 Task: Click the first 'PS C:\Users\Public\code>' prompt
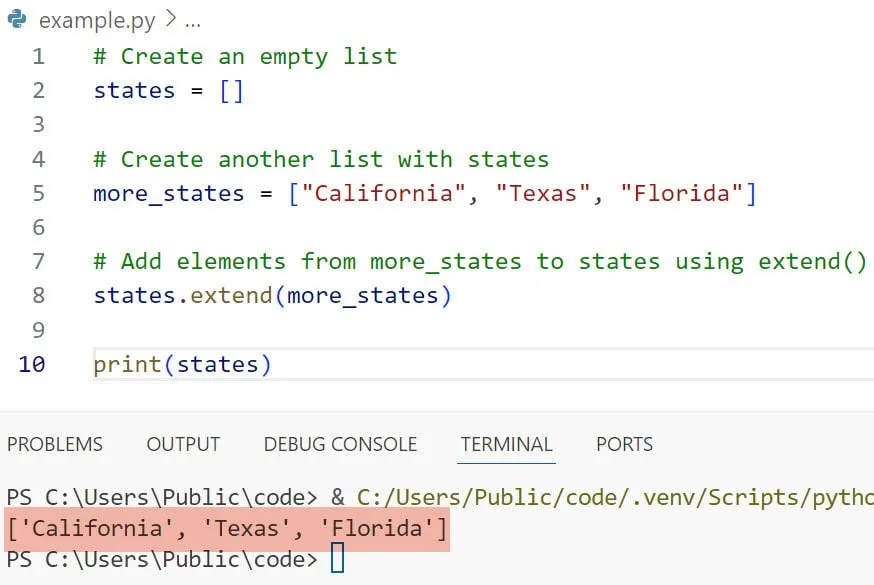click(162, 498)
